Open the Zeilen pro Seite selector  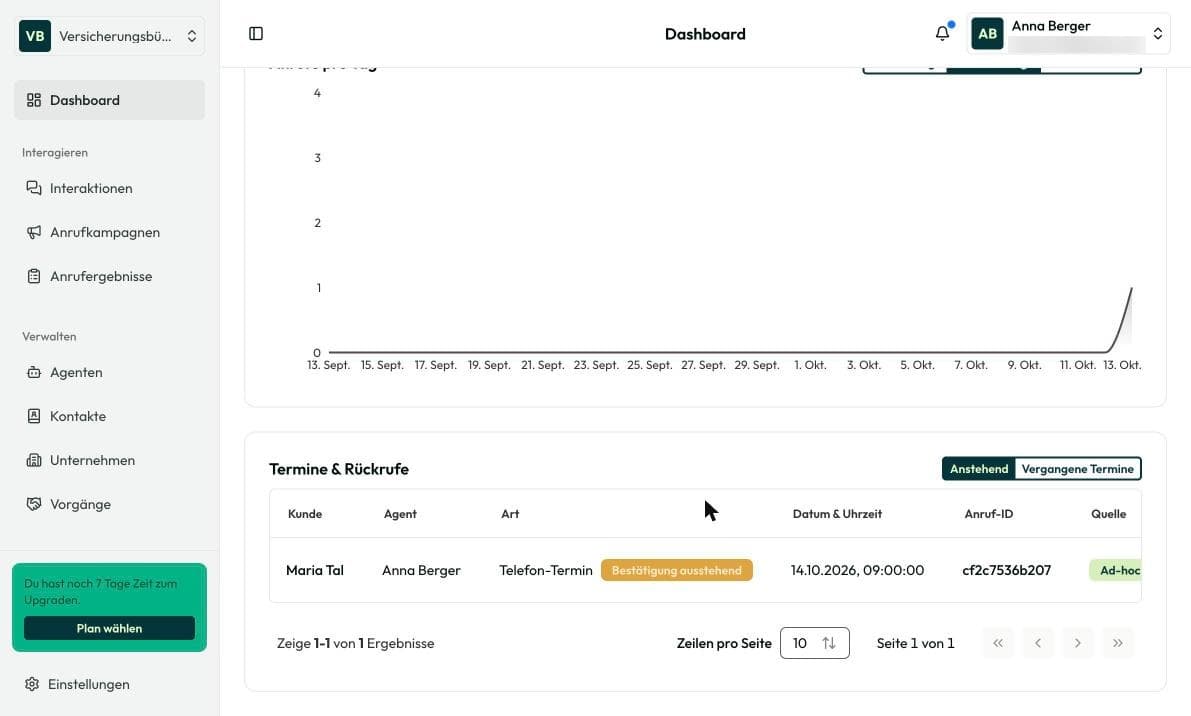click(814, 643)
